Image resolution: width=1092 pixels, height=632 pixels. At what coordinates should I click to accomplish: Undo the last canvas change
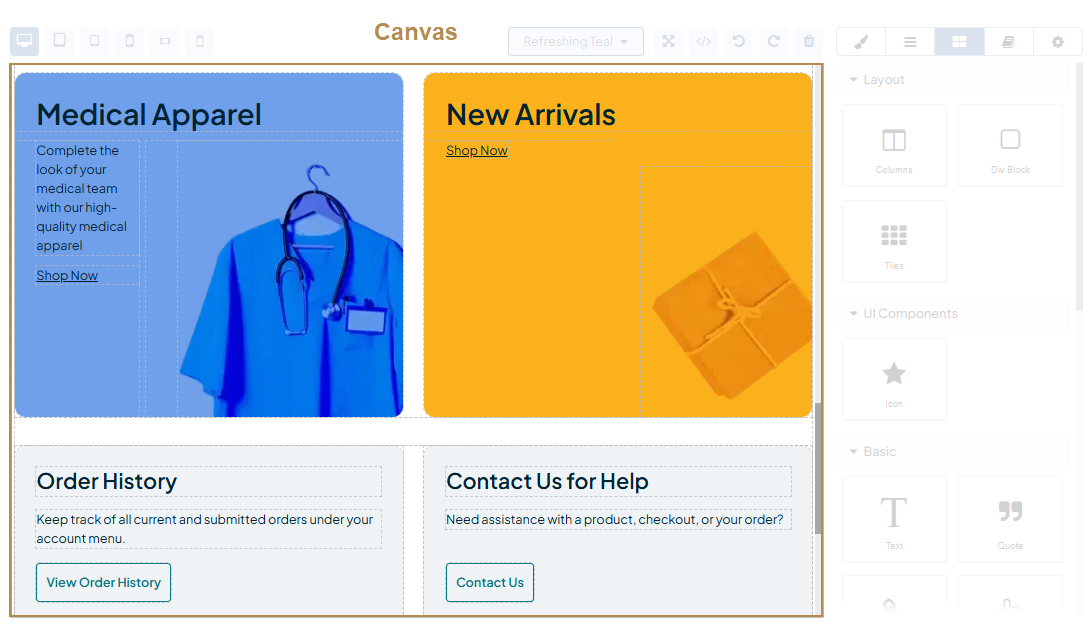pos(739,41)
